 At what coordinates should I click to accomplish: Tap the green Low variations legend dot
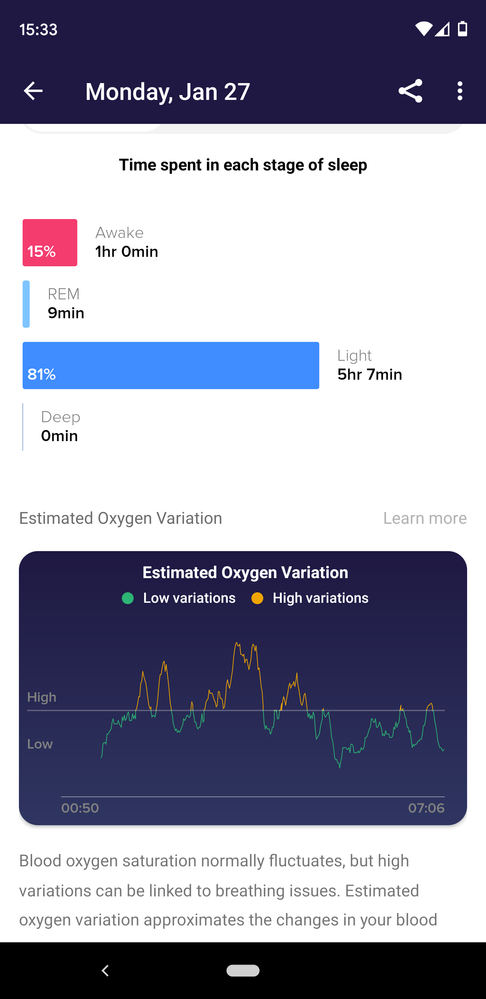point(127,598)
